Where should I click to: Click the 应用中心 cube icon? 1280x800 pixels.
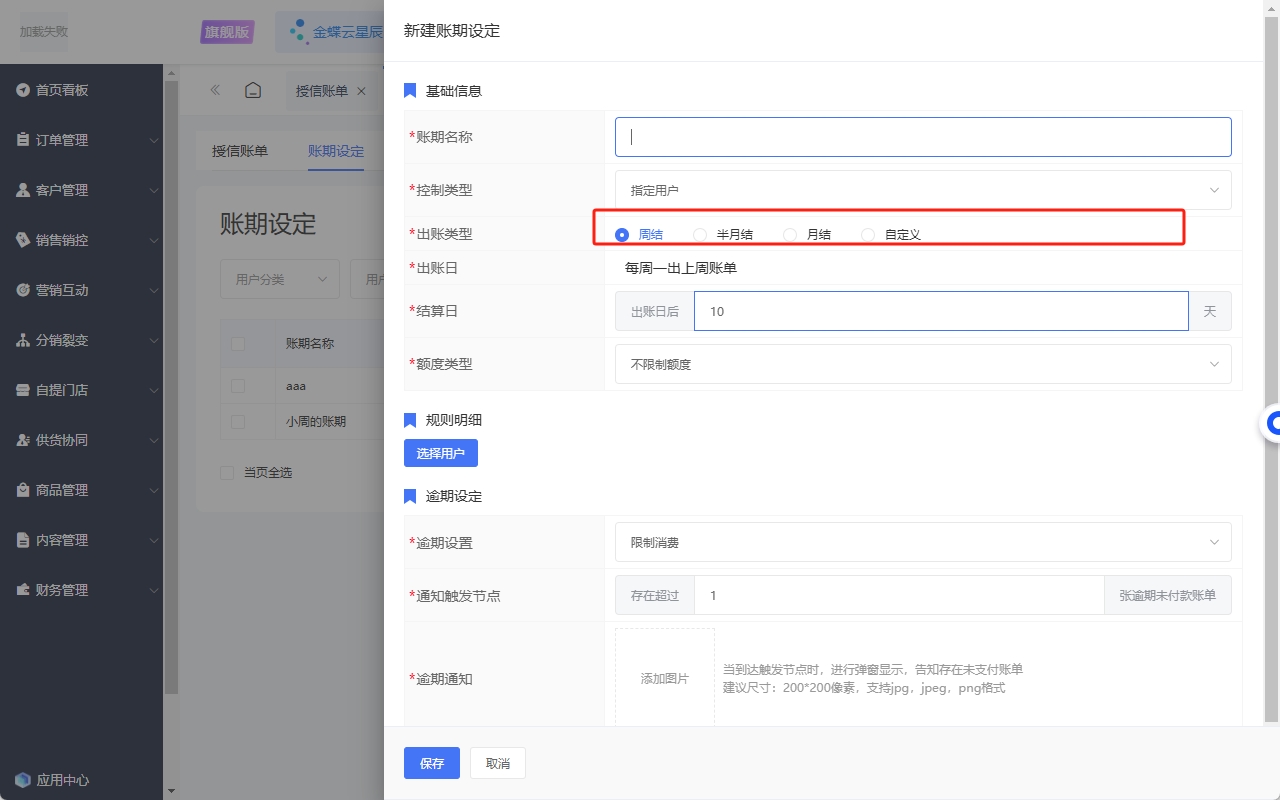tap(23, 780)
